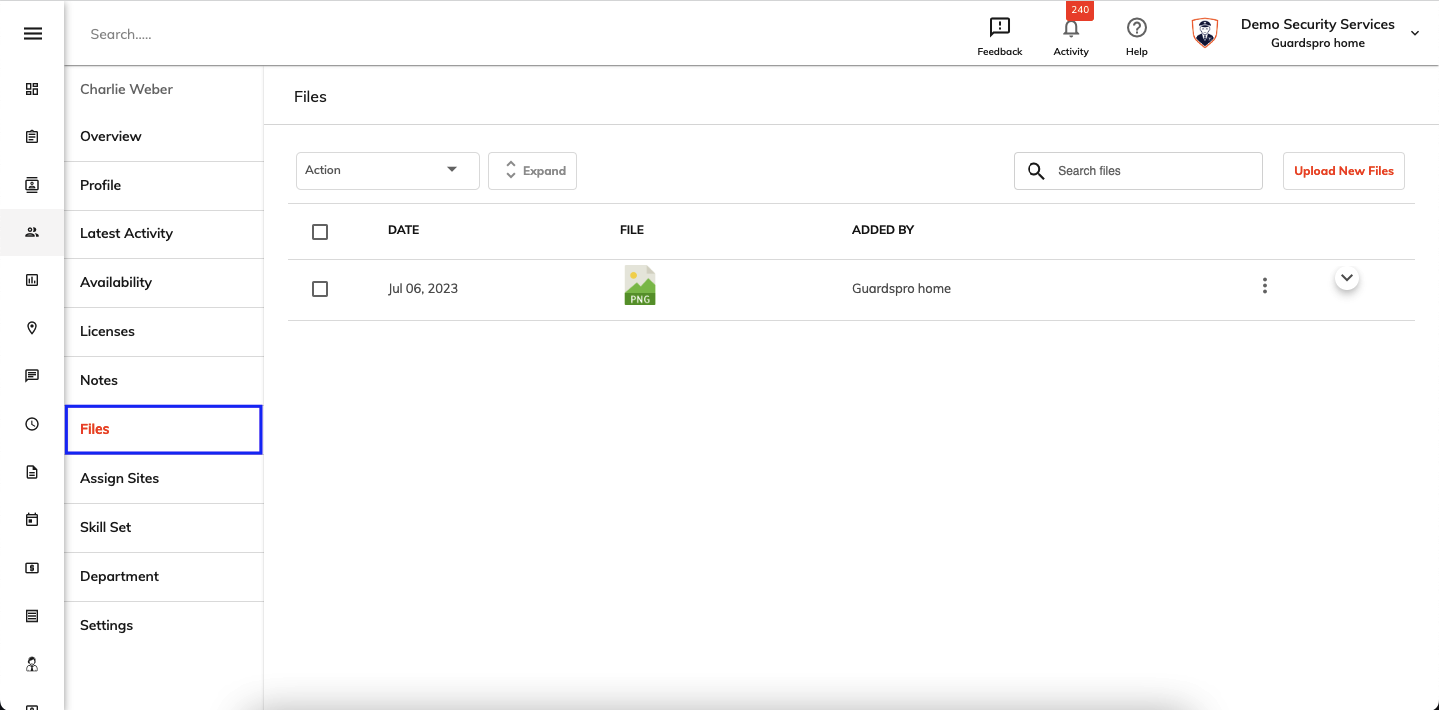Open the dashboard grid icon in sidebar
1439x710 pixels.
(x=32, y=89)
